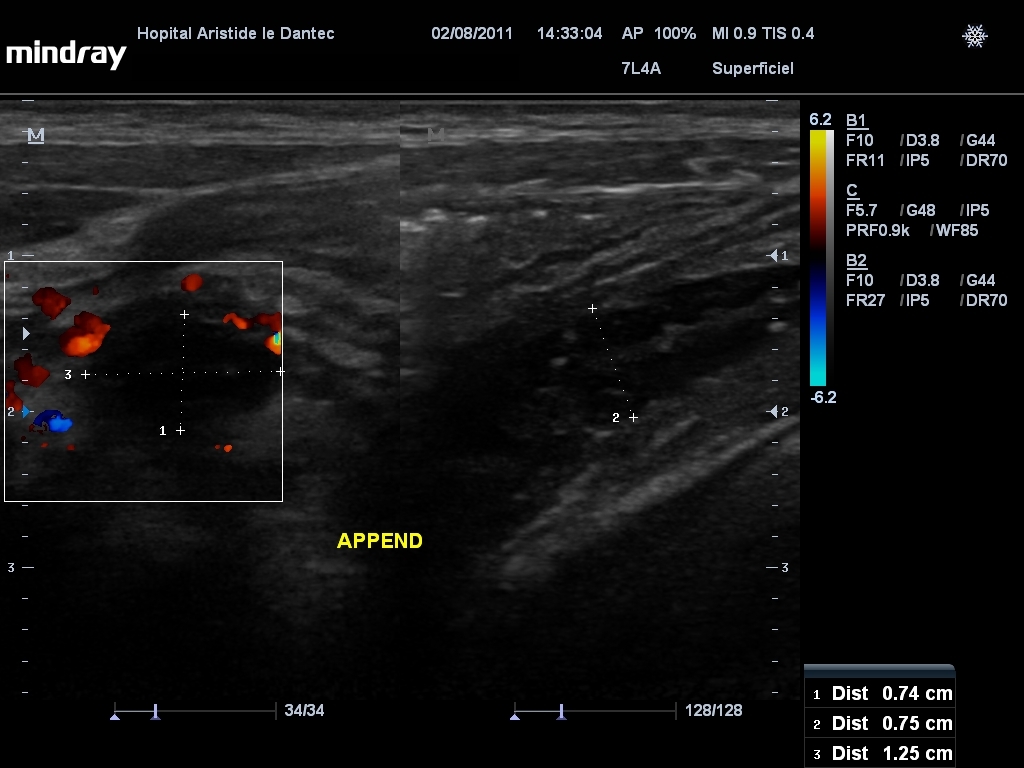Select the upper caliper cross of measurement 1
This screenshot has height=768, width=1024.
click(184, 315)
